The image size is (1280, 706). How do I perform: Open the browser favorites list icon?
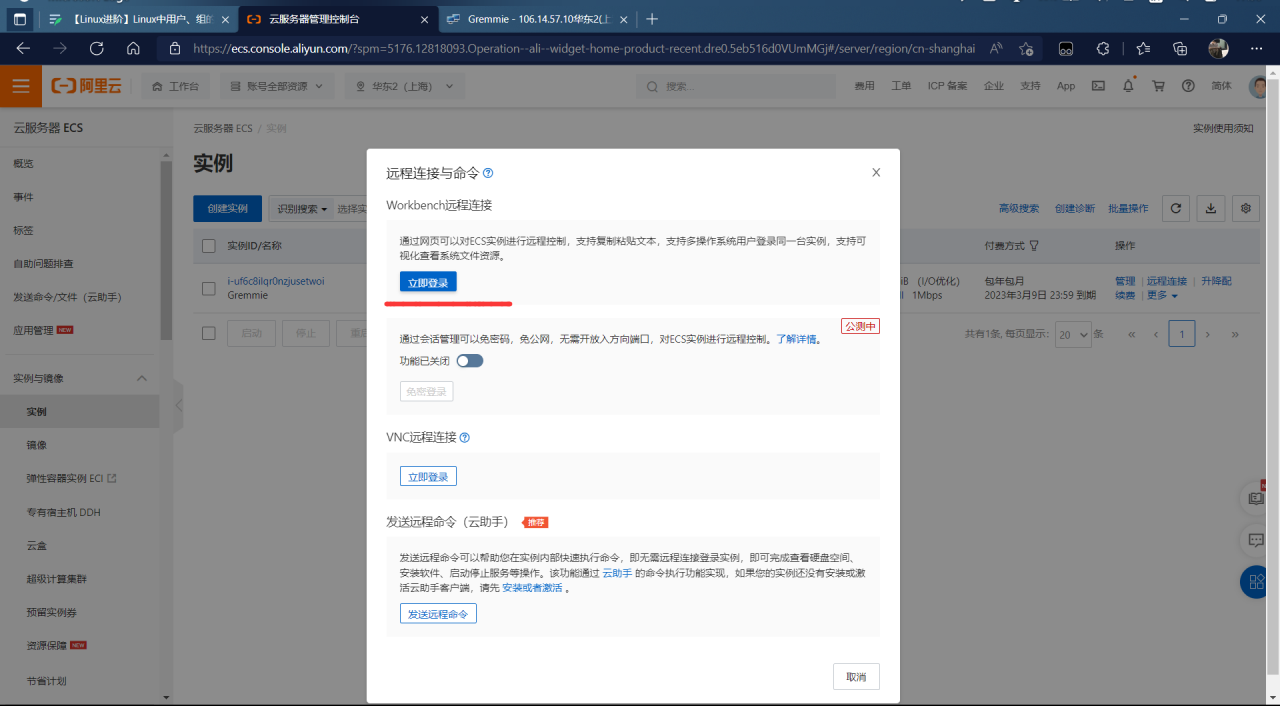tap(1143, 48)
